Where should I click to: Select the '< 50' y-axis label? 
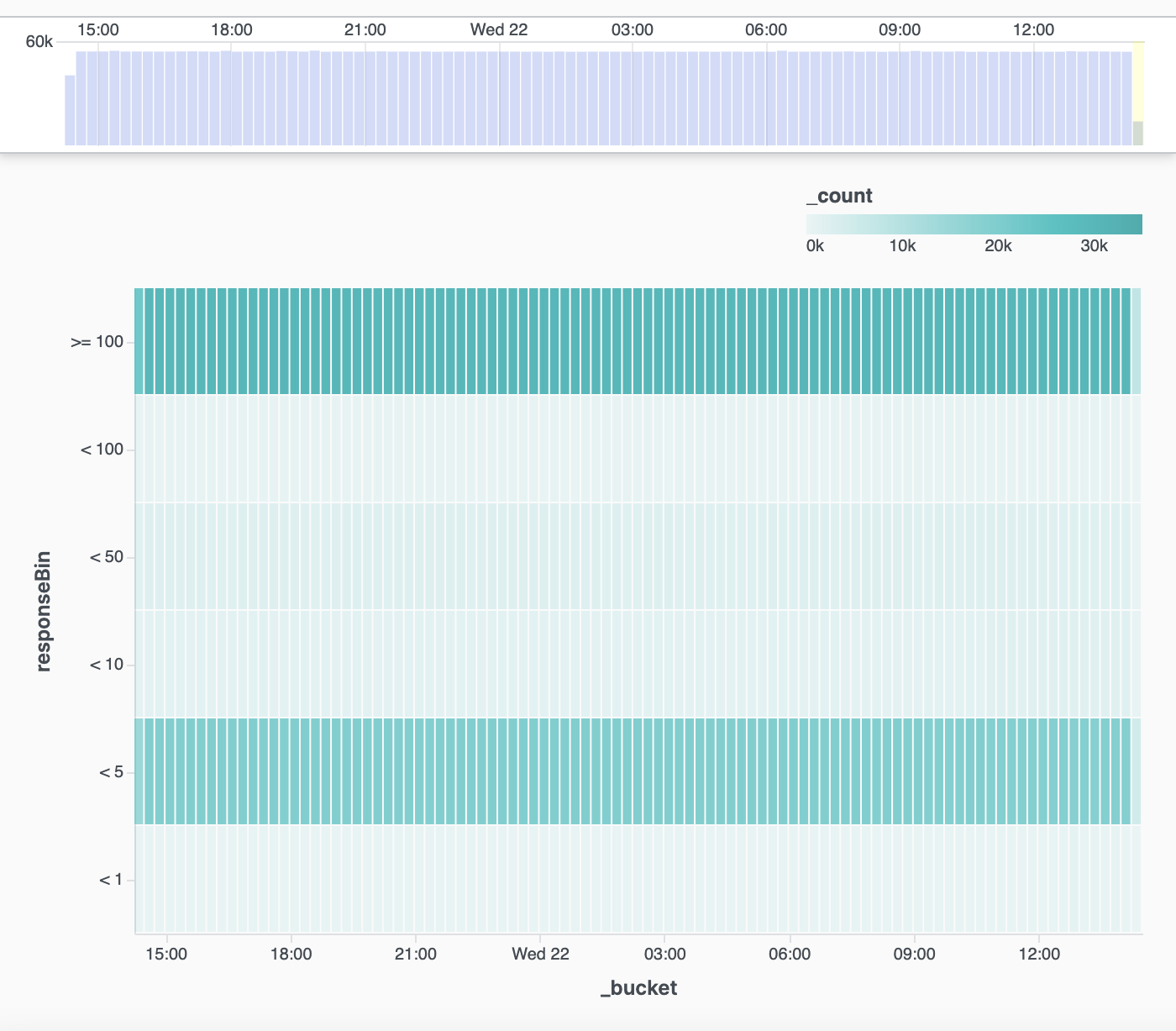pos(106,557)
